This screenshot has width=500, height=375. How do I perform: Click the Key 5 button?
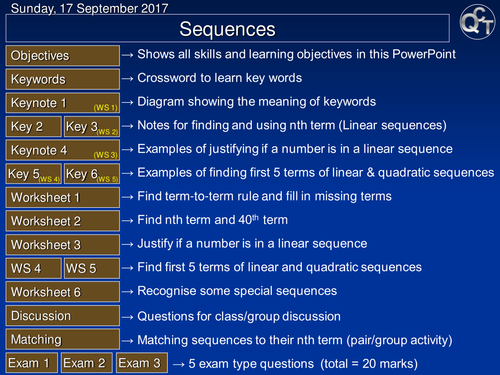[x=34, y=174]
